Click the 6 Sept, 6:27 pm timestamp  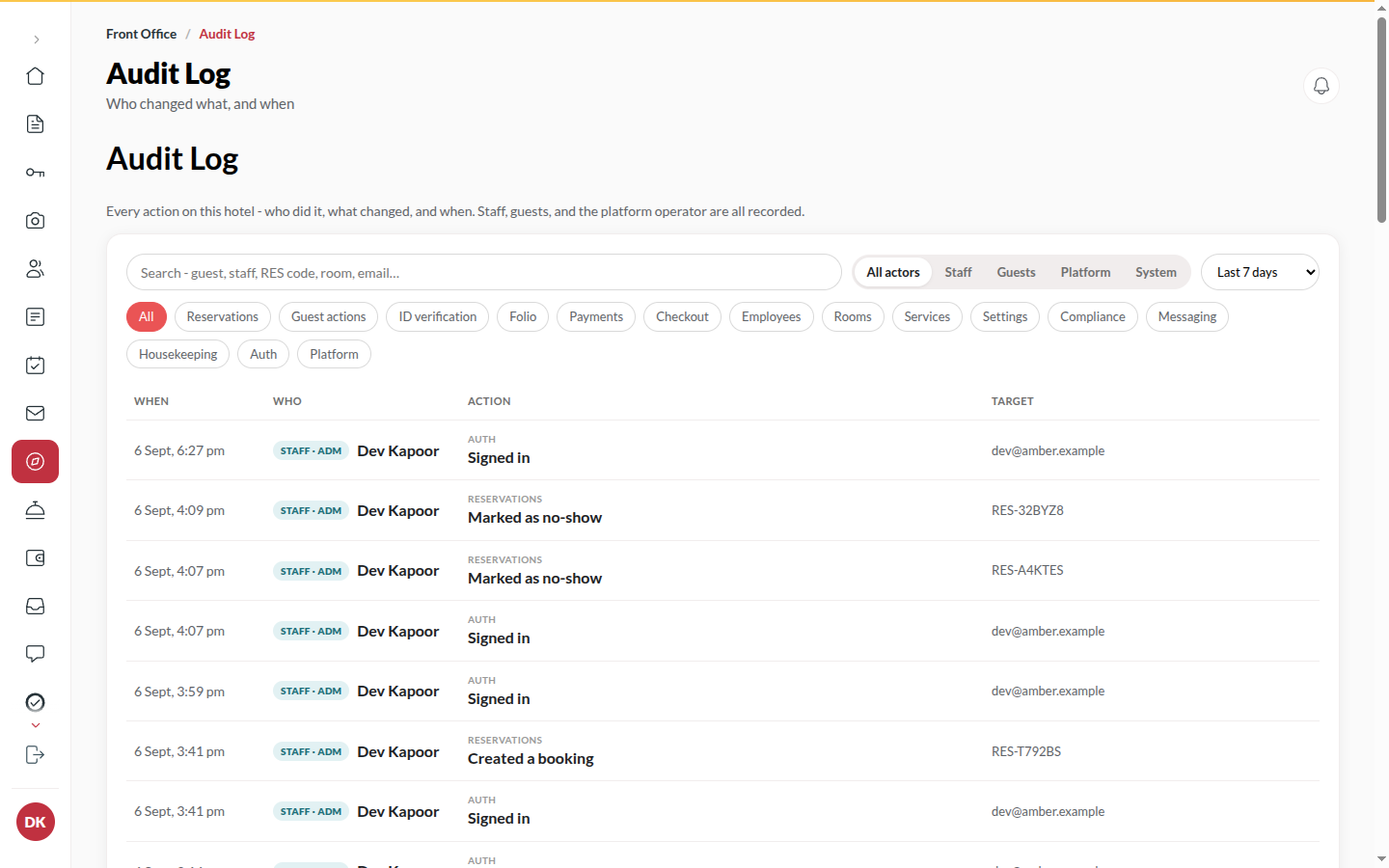click(179, 450)
